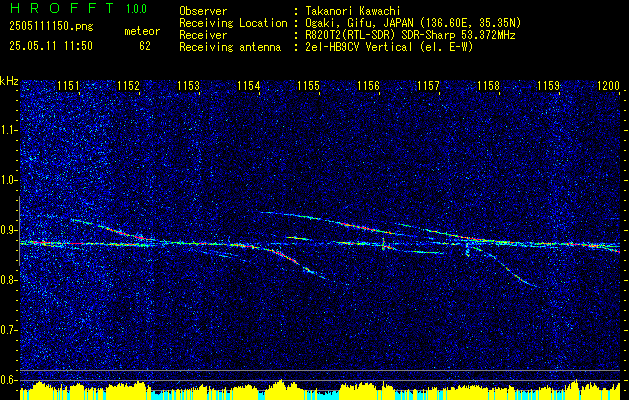Click the 1158 time marker
The height and width of the screenshot is (400, 629).
pyautogui.click(x=489, y=85)
